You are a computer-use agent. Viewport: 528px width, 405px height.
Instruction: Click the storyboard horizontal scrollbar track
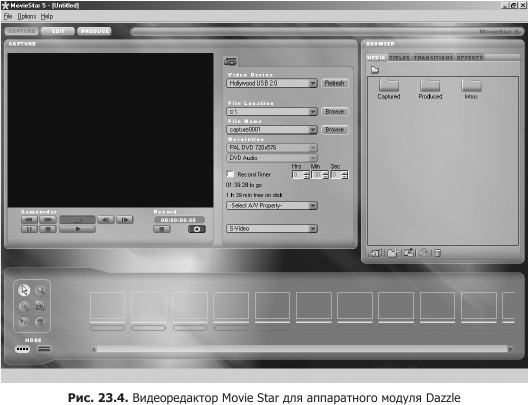tap(302, 349)
